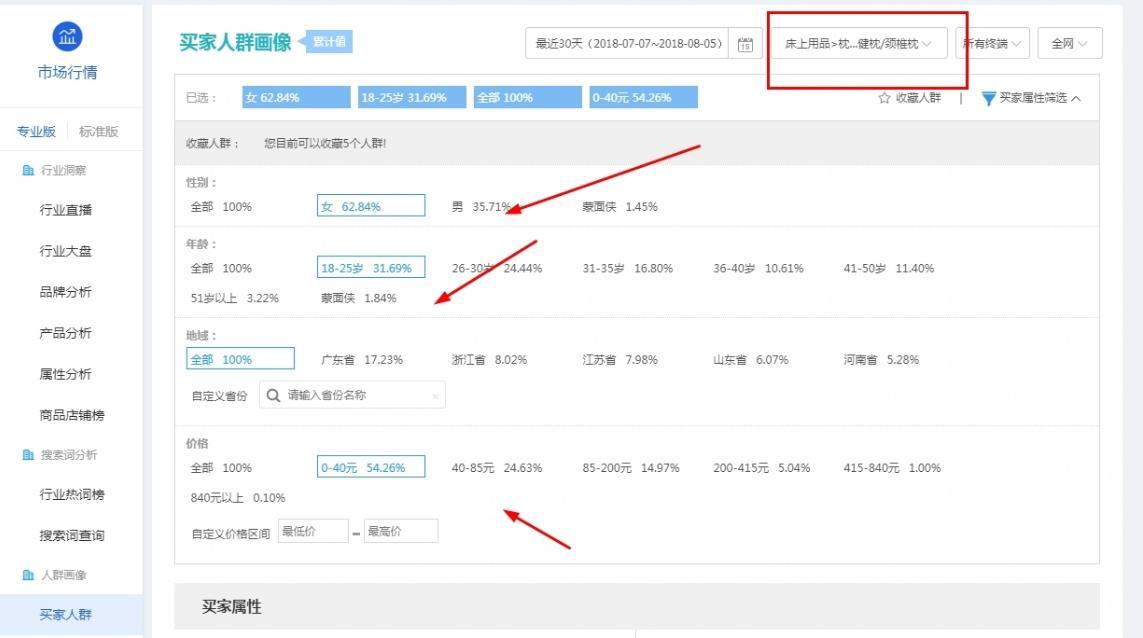
Task: Click the funnel icon for 买家属性筛选
Action: coord(988,98)
